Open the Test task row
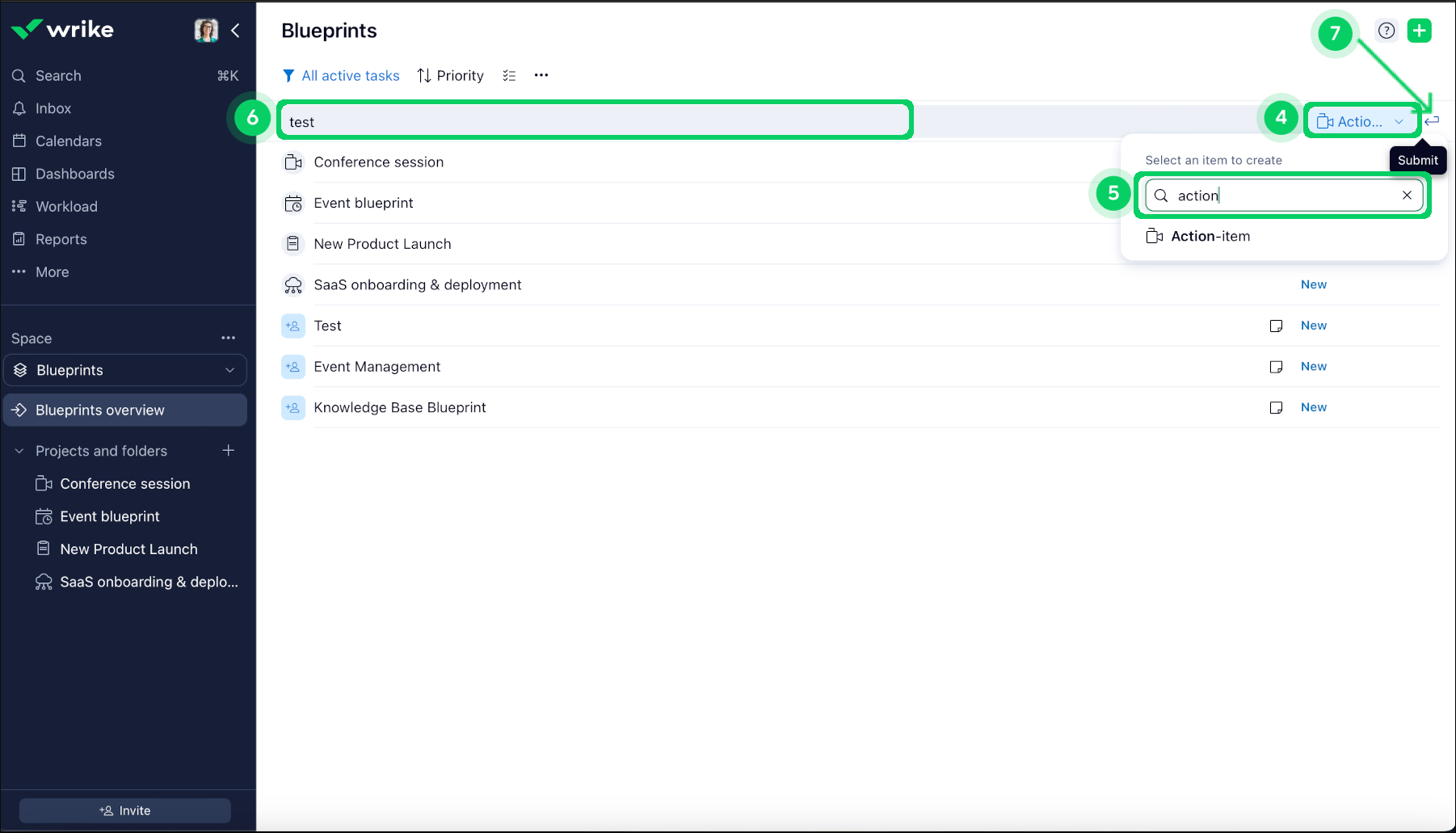 (x=327, y=326)
